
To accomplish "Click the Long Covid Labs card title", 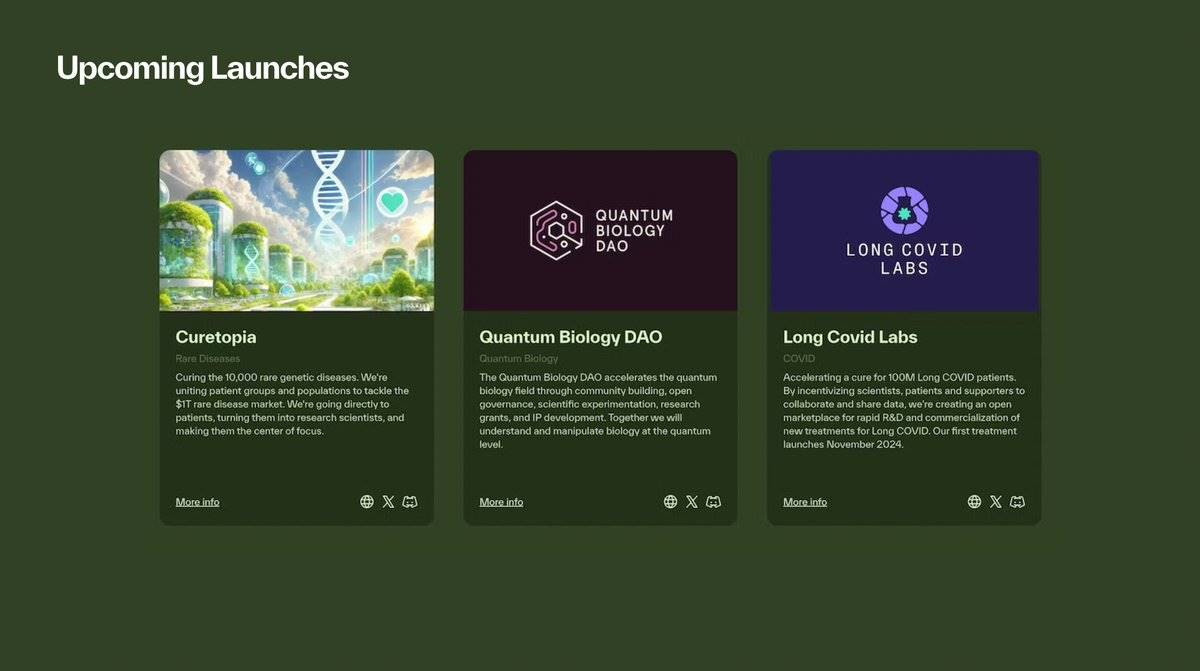I will [x=850, y=337].
